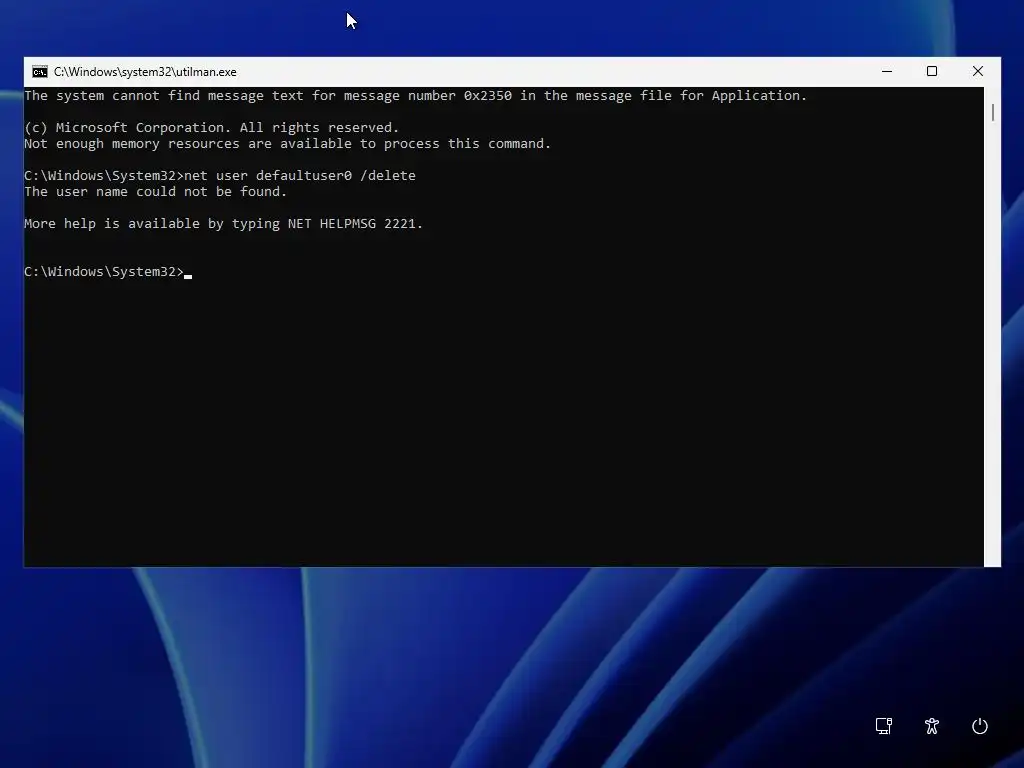Click the '(c) Microsoft Corporation' copyright line
The height and width of the screenshot is (768, 1024).
(x=212, y=127)
